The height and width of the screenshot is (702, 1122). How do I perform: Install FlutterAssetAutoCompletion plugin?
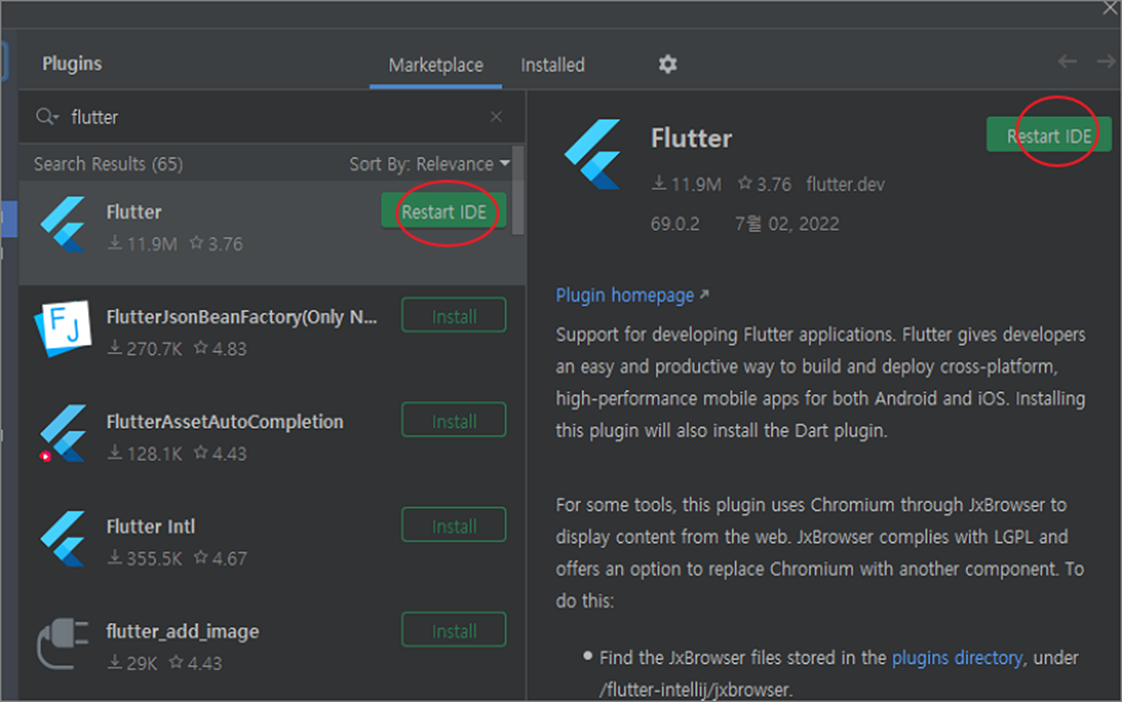coord(454,421)
